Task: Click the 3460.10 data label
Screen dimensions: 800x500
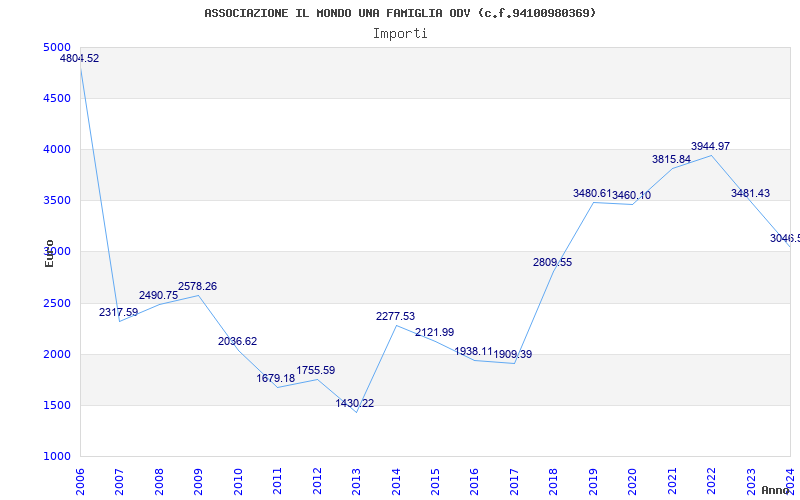Action: click(x=632, y=195)
